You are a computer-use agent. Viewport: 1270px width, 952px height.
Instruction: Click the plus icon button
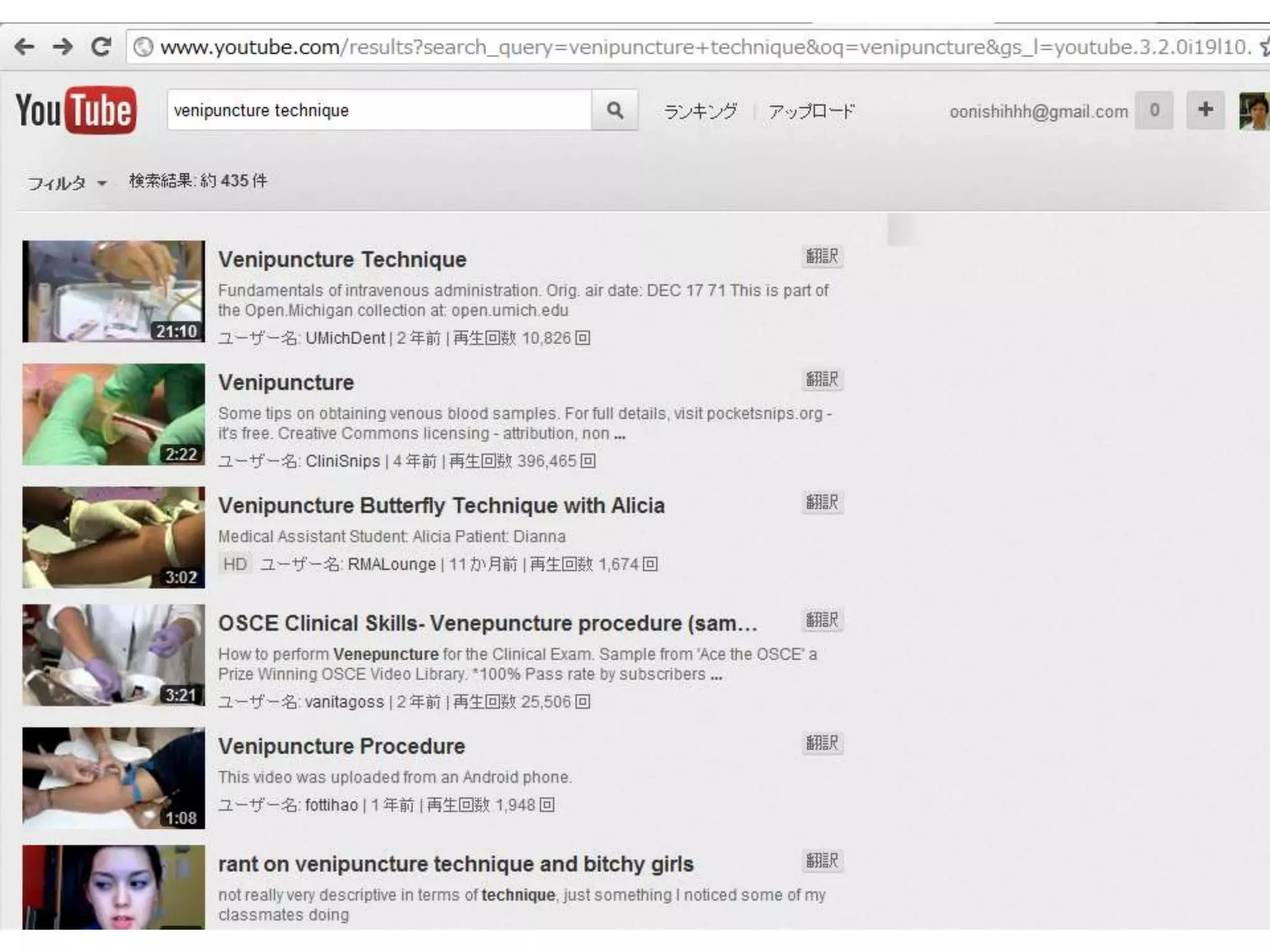pyautogui.click(x=1205, y=110)
